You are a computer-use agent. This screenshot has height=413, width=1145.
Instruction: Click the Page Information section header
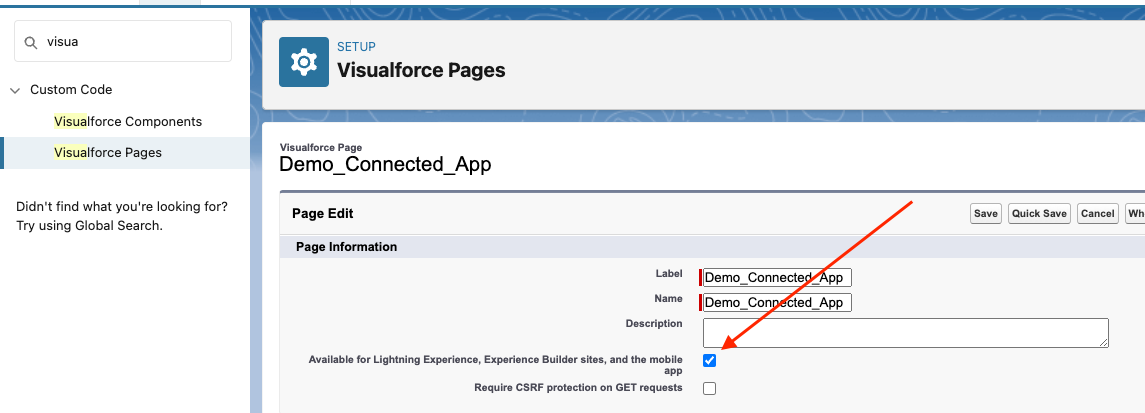pyautogui.click(x=347, y=247)
